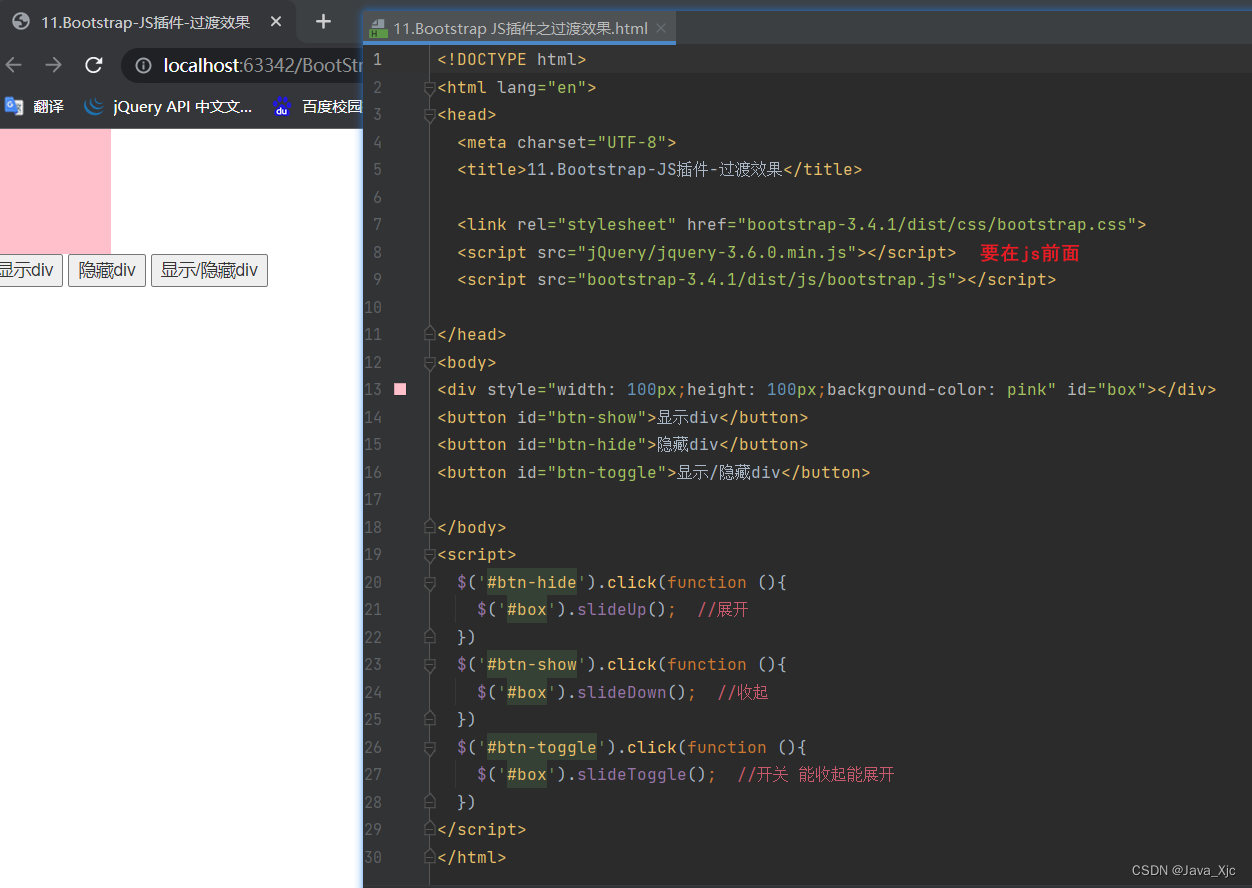Click the HTML file icon on editor tab
Screen dimensions: 1252x888
[x=379, y=29]
